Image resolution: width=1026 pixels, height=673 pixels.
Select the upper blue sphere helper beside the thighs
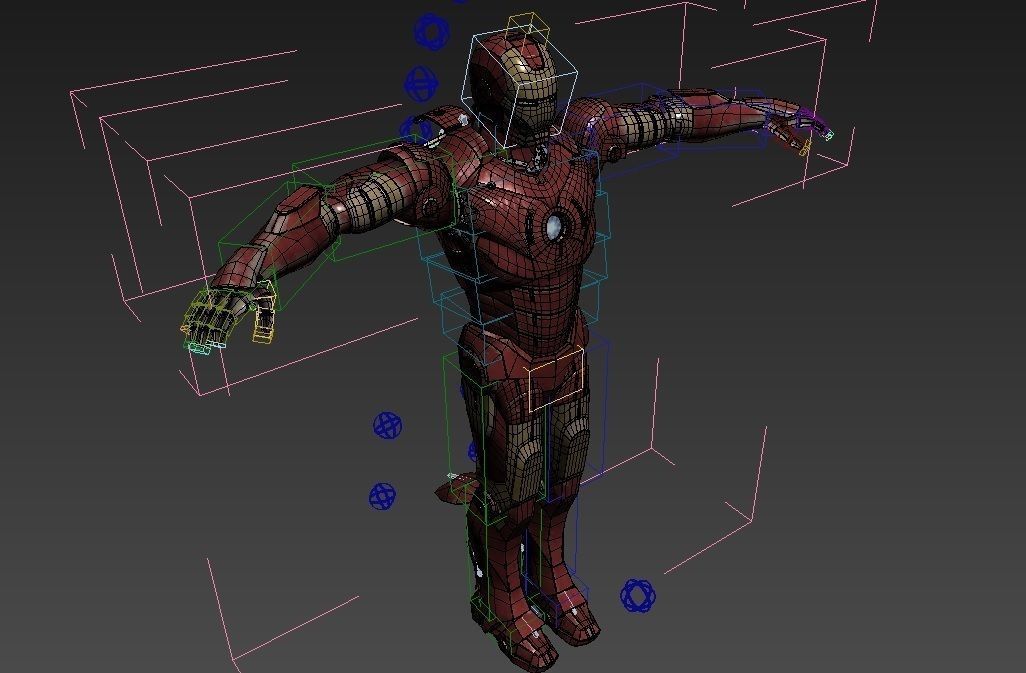pyautogui.click(x=387, y=426)
